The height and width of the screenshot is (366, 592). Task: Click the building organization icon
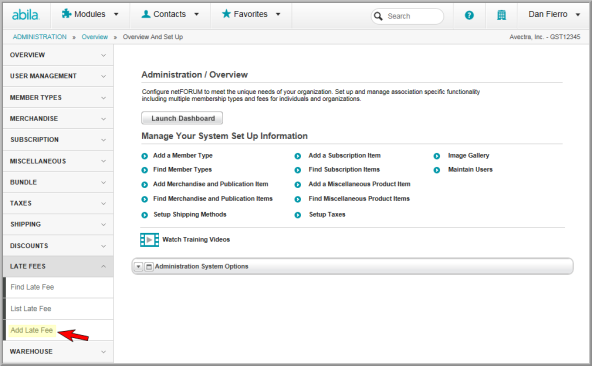pos(501,15)
